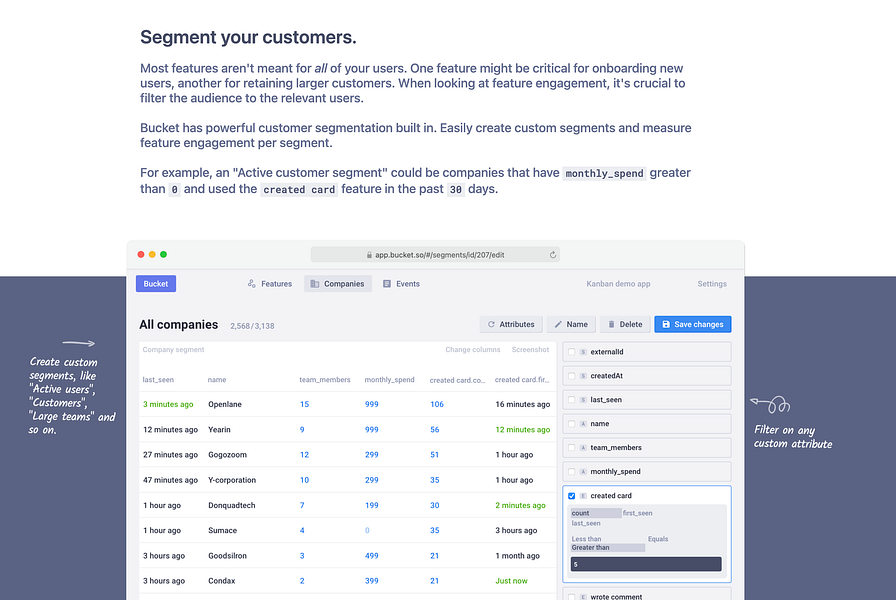Click the Condax company name
This screenshot has width=896, height=600.
(222, 581)
